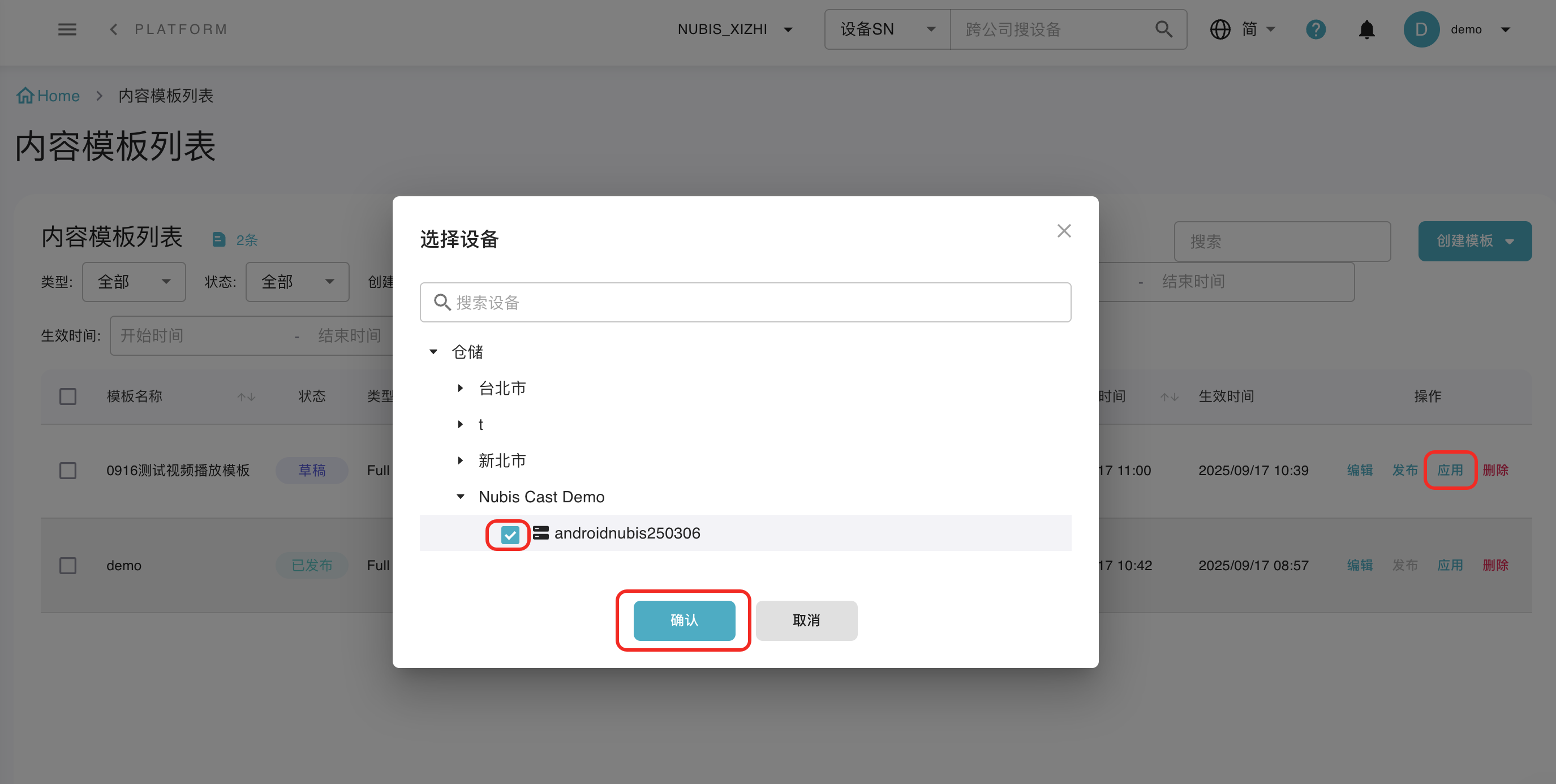Click the 搜索设备 search field
The height and width of the screenshot is (784, 1556).
pyautogui.click(x=745, y=302)
